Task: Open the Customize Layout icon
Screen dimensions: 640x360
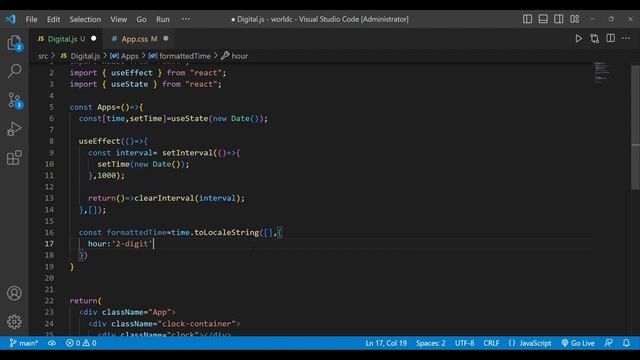Action: [x=575, y=19]
